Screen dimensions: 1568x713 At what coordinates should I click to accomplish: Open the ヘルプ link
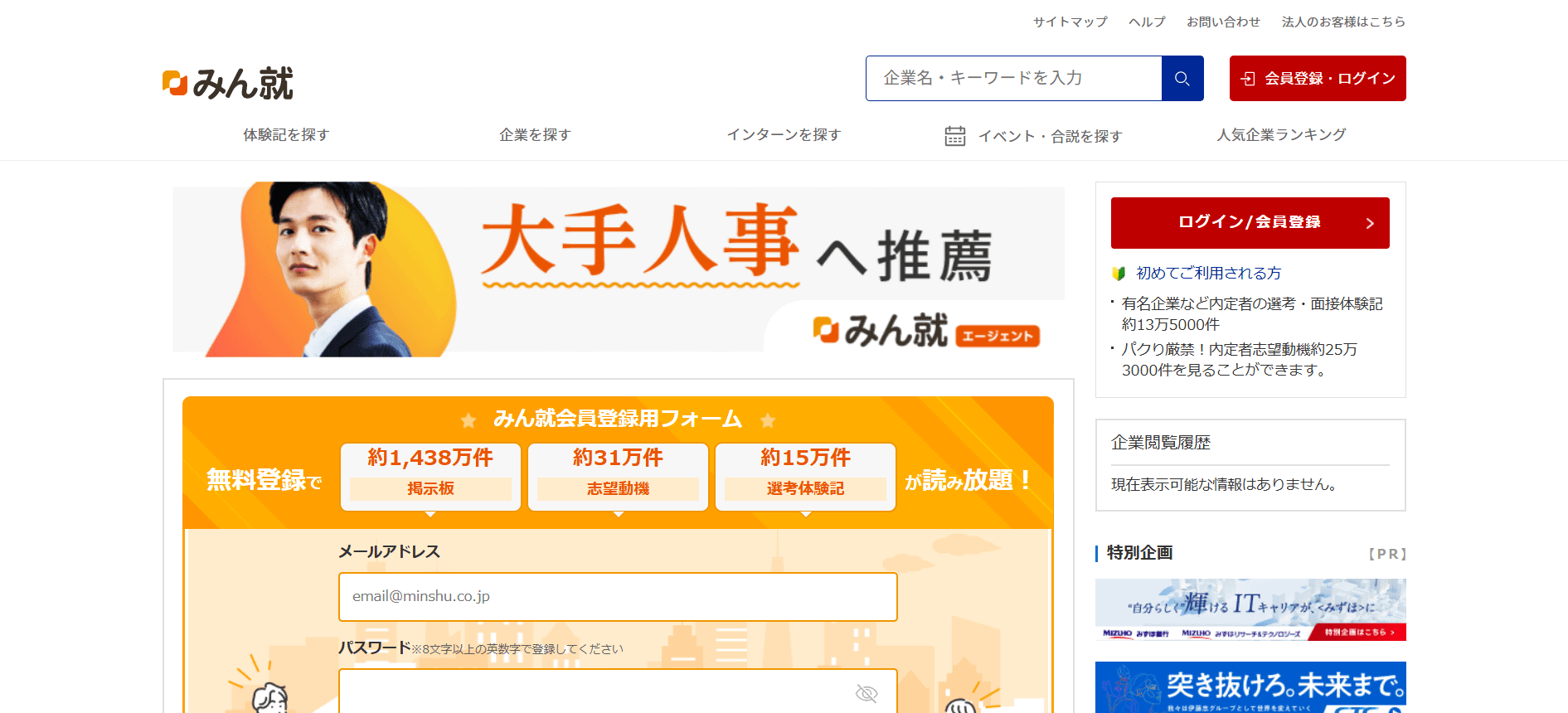[x=1147, y=22]
